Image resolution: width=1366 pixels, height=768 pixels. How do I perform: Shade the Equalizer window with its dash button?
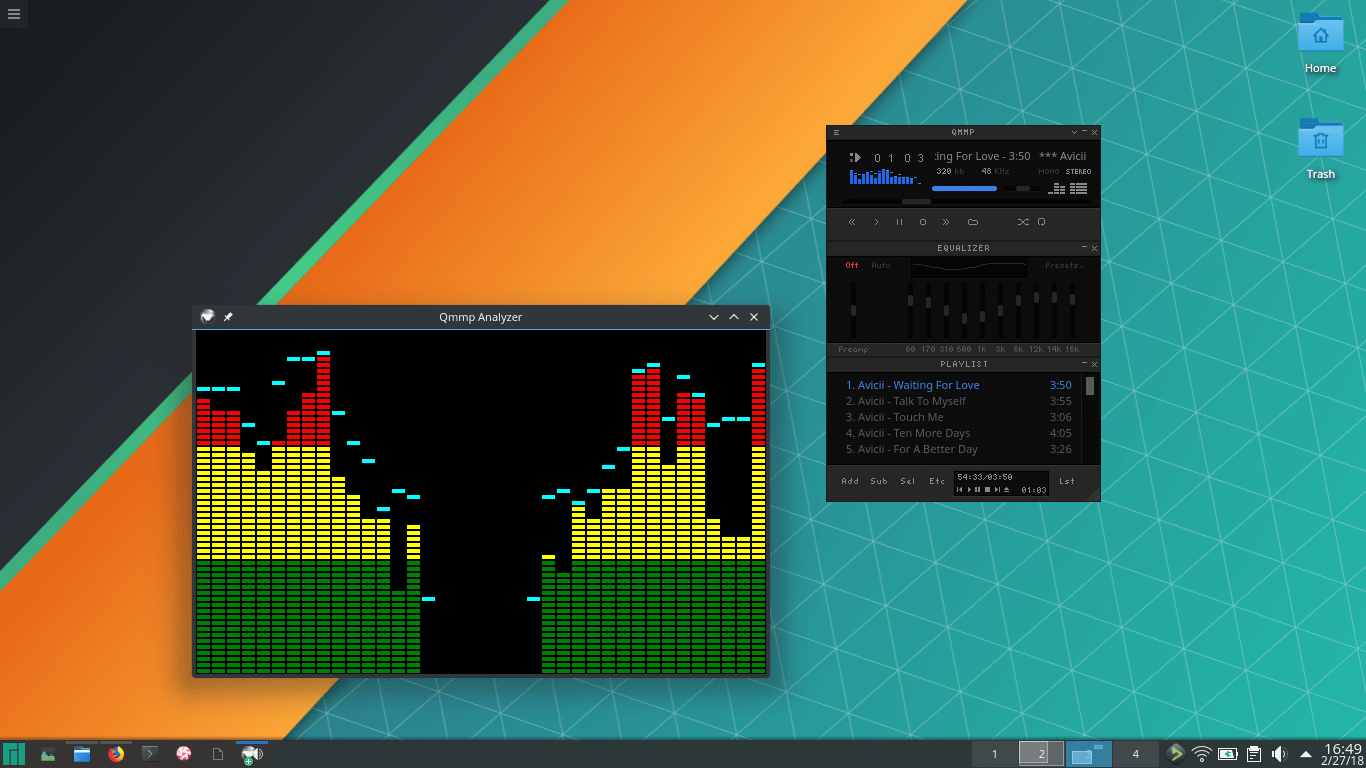pos(1084,248)
